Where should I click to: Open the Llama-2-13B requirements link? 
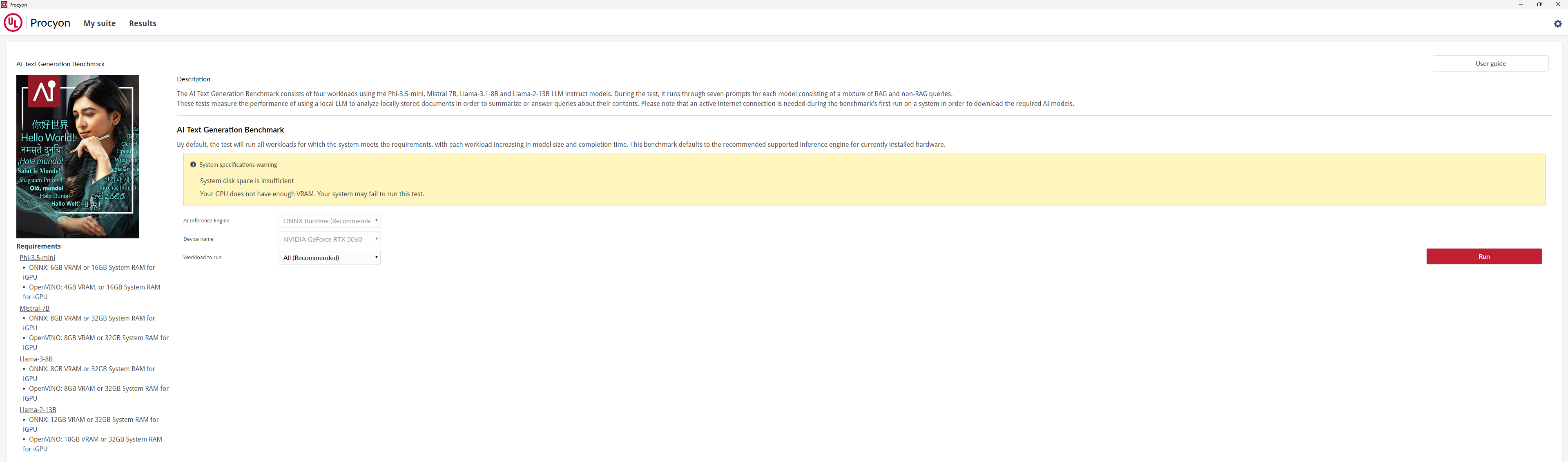[38, 410]
